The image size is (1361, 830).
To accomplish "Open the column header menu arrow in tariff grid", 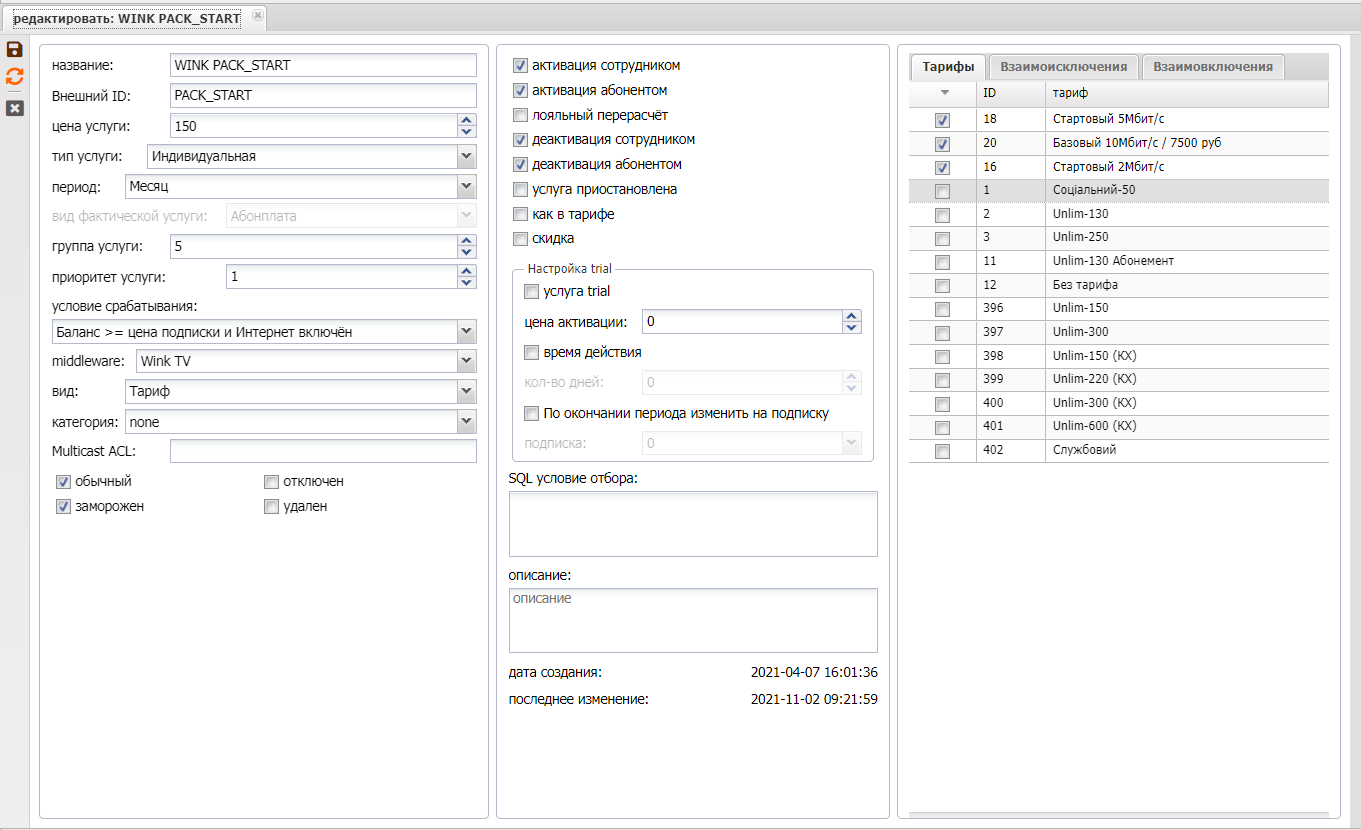I will tap(942, 93).
